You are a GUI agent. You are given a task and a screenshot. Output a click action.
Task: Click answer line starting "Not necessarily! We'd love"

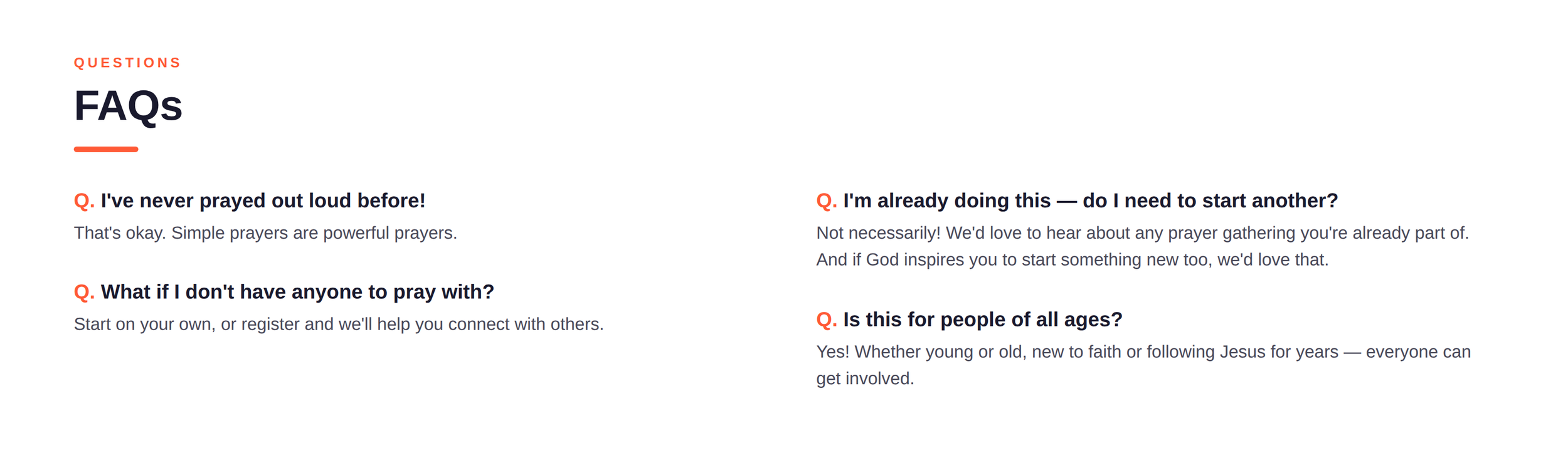tap(1142, 233)
